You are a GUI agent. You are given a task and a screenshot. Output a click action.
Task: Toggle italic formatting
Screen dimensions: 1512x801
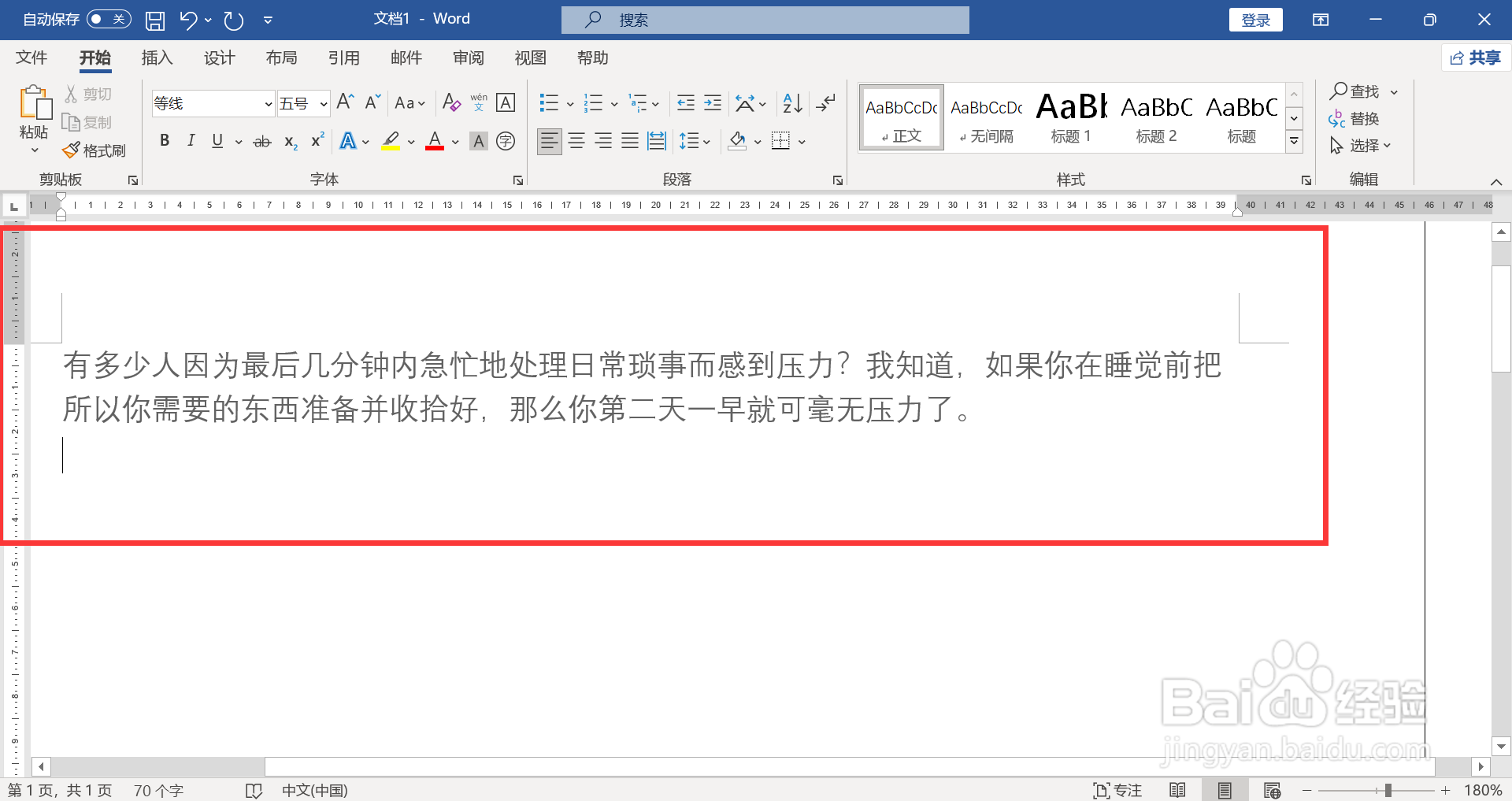(191, 141)
